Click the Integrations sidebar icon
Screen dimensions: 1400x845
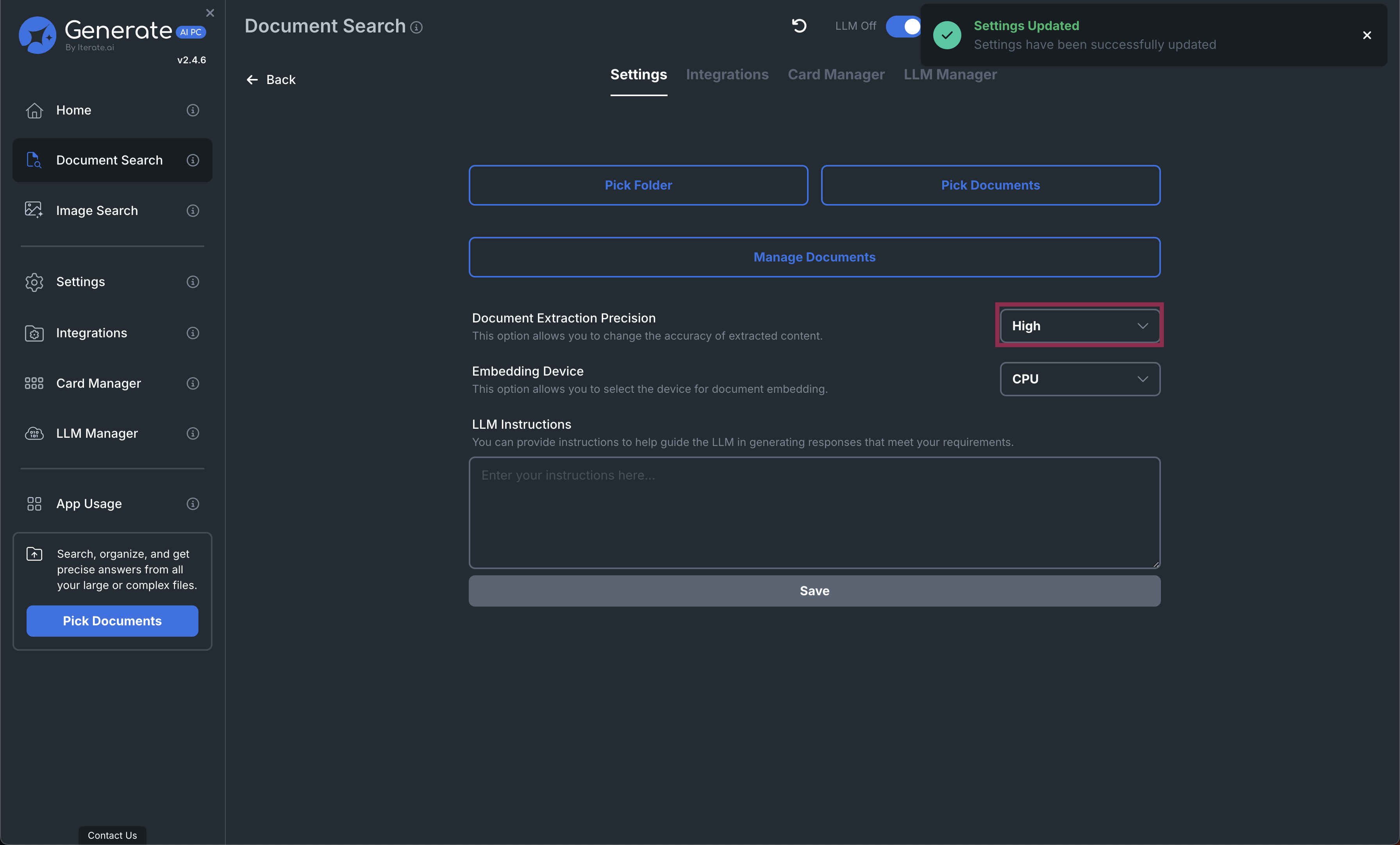34,333
